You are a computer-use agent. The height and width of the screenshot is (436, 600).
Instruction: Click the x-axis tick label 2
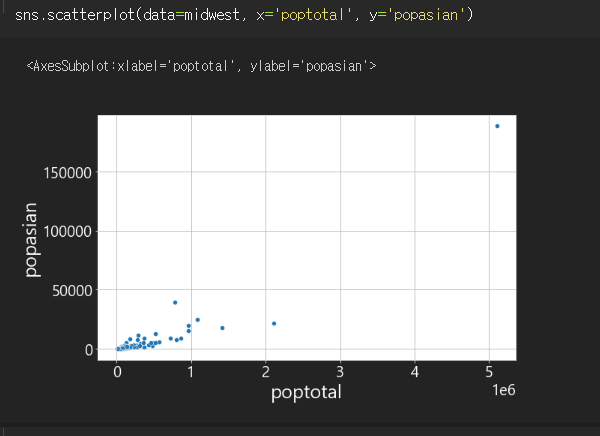[x=266, y=372]
